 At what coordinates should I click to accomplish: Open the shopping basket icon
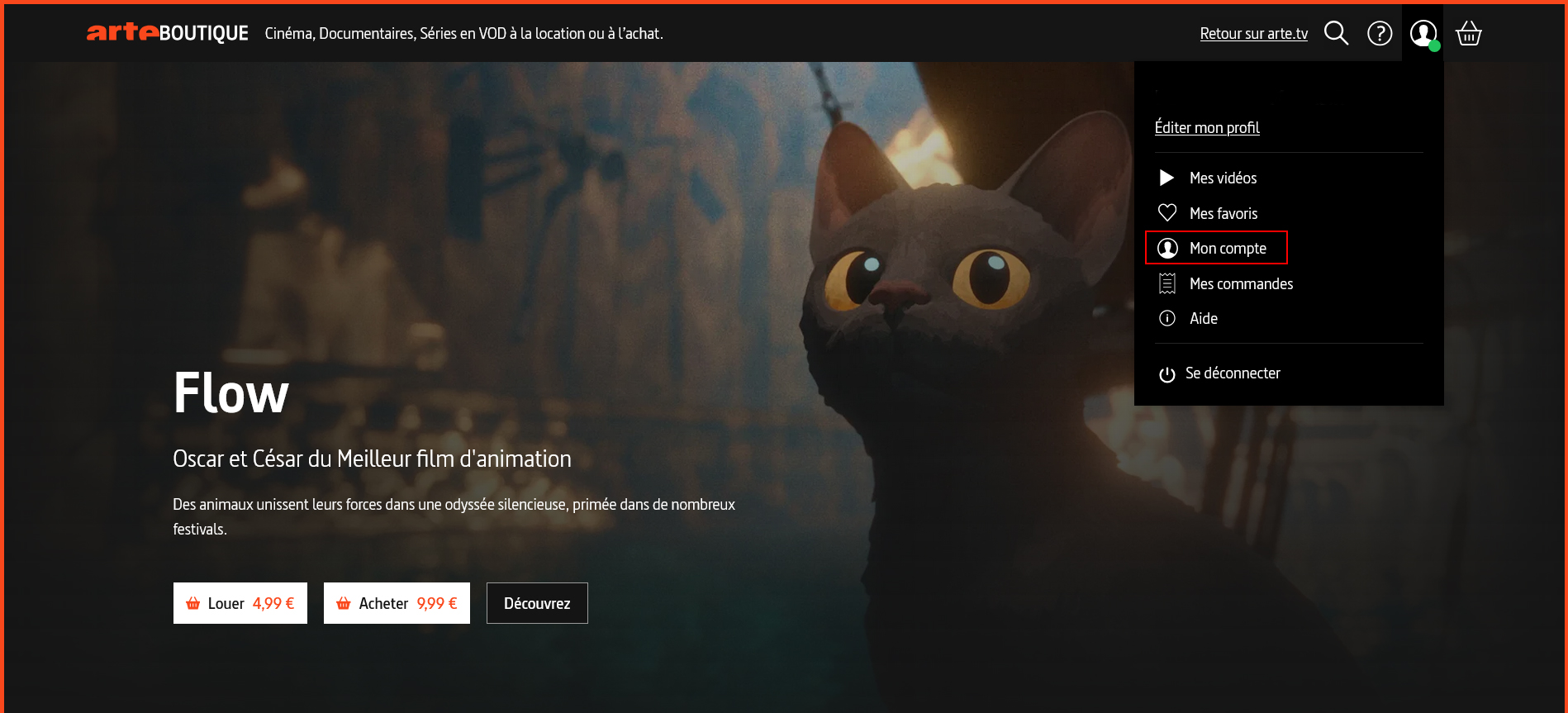tap(1468, 33)
